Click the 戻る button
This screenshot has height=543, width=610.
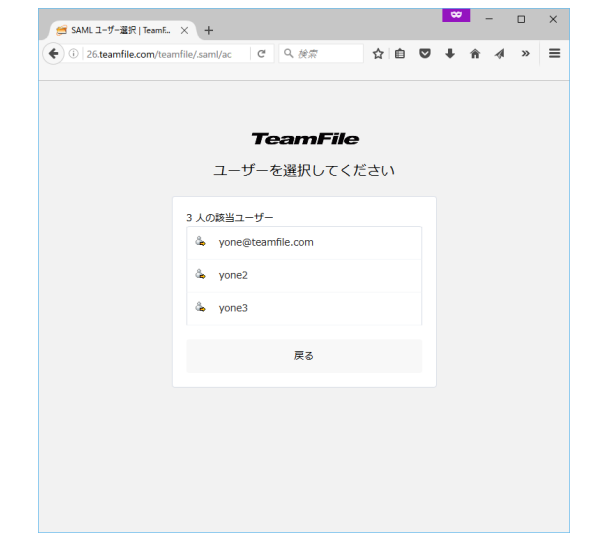pyautogui.click(x=303, y=356)
